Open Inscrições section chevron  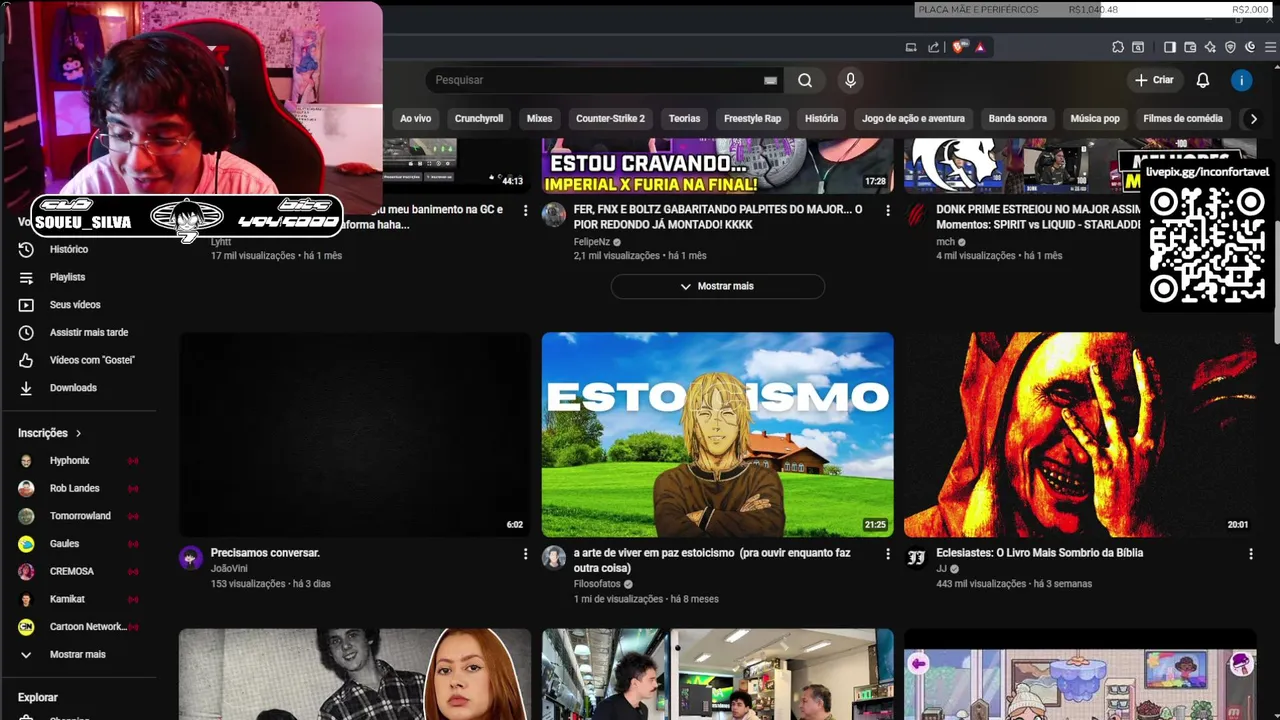click(78, 433)
